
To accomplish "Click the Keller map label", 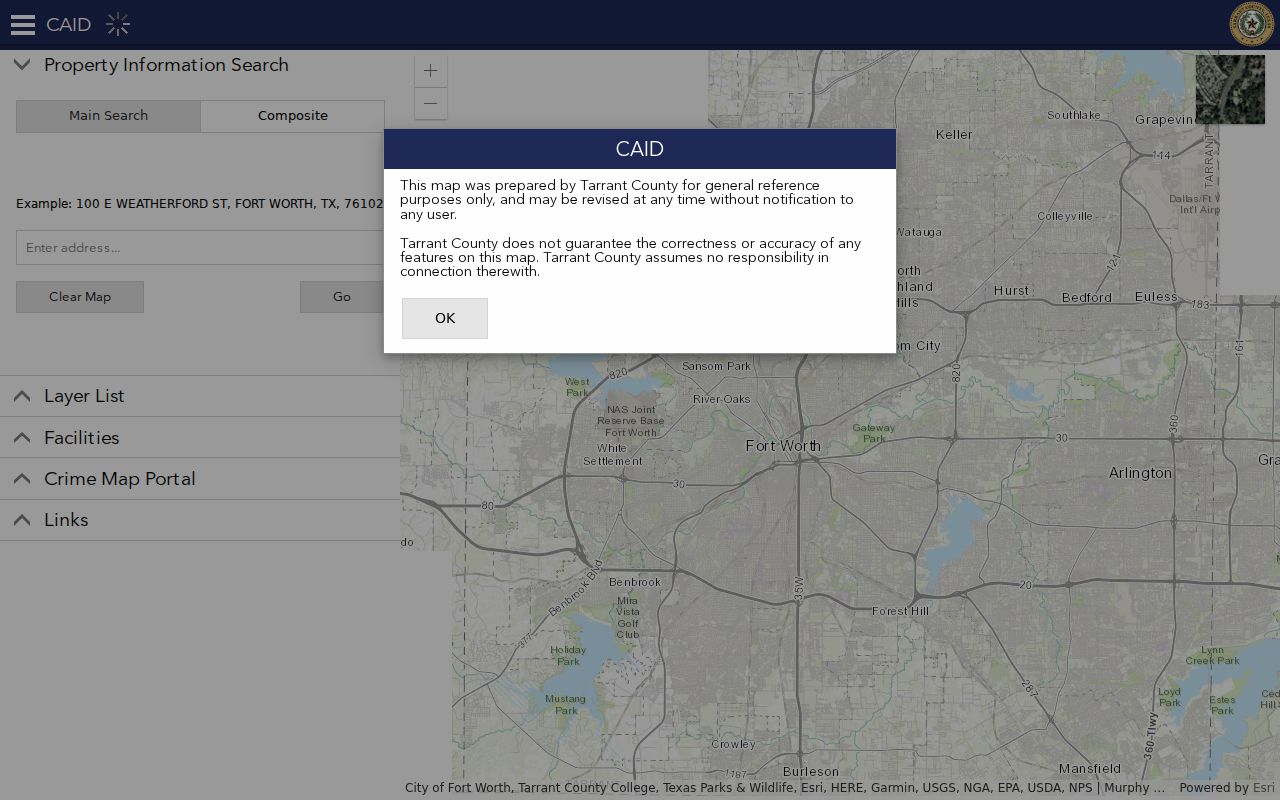I will coord(954,134).
